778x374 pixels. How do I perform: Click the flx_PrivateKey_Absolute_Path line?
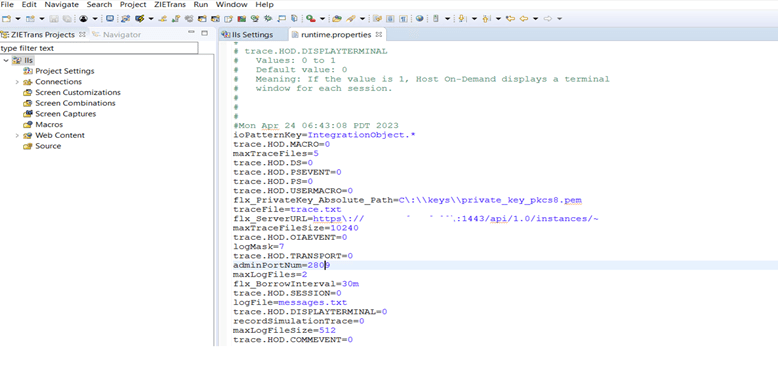(407, 200)
